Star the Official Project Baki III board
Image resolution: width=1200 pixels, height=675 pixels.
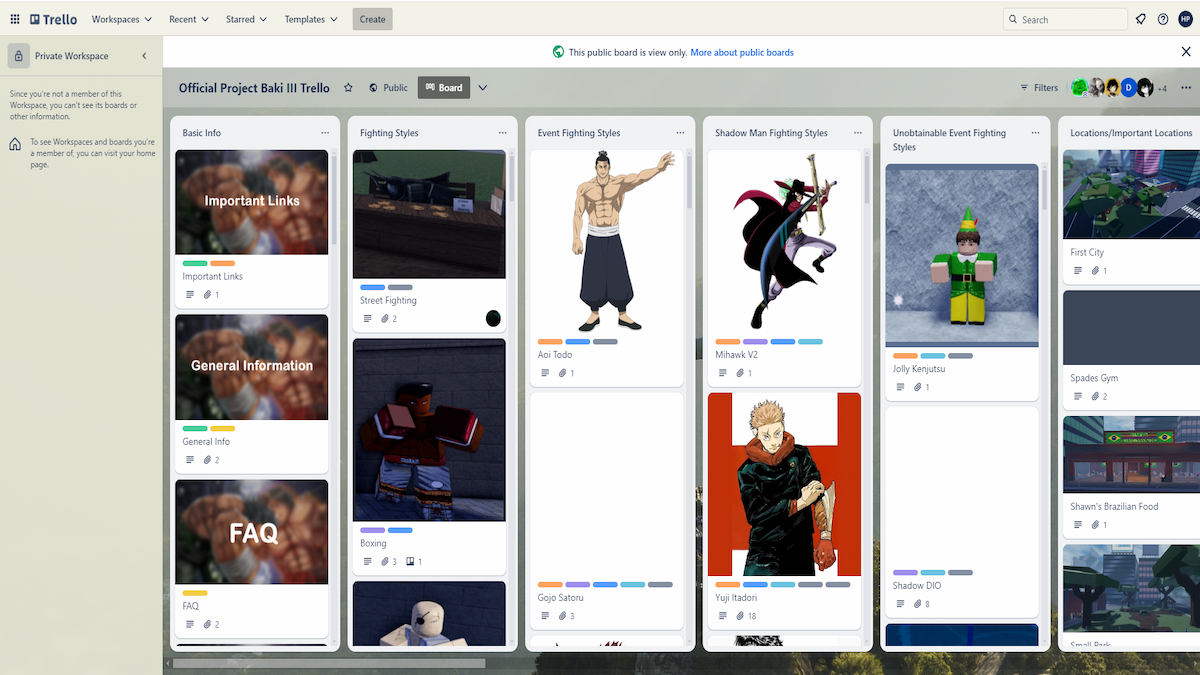click(x=349, y=88)
